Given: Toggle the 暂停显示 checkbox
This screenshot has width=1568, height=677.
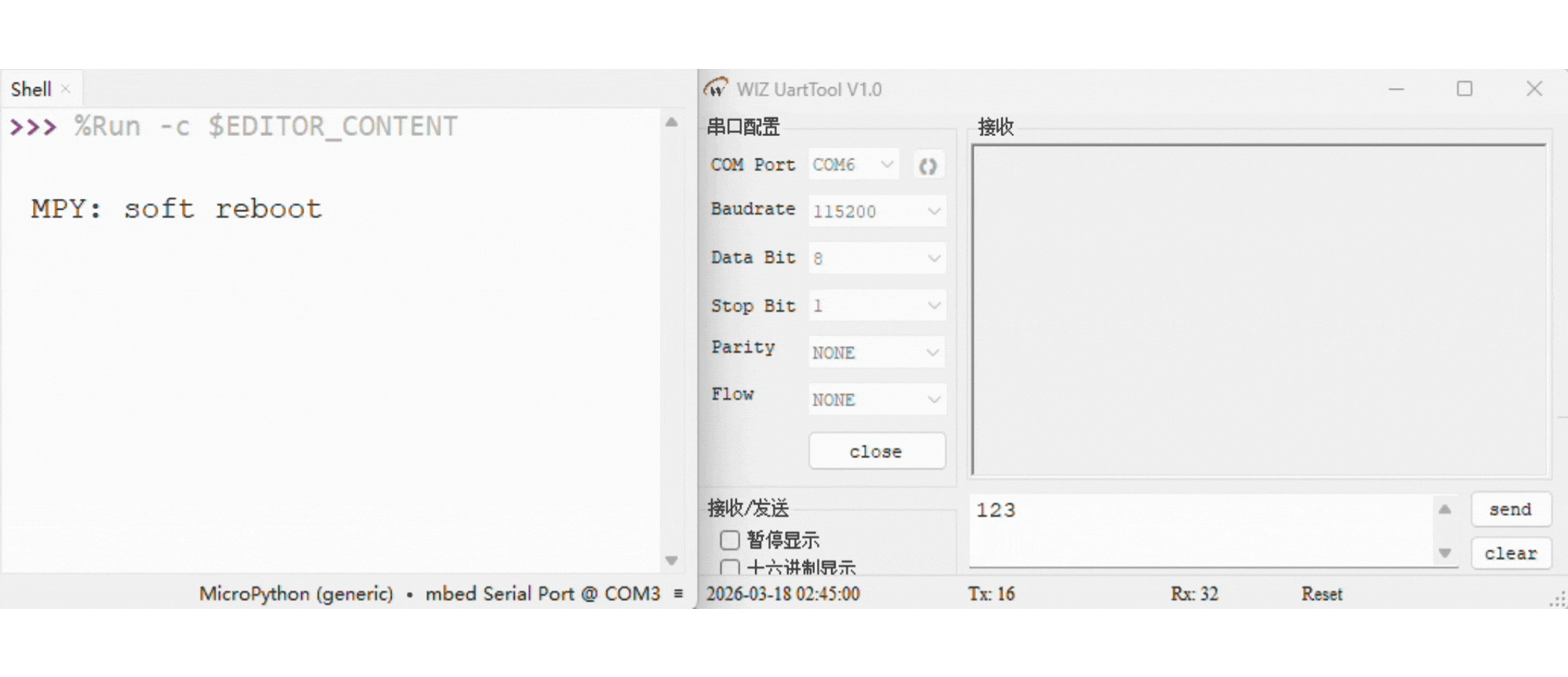Looking at the screenshot, I should tap(730, 540).
